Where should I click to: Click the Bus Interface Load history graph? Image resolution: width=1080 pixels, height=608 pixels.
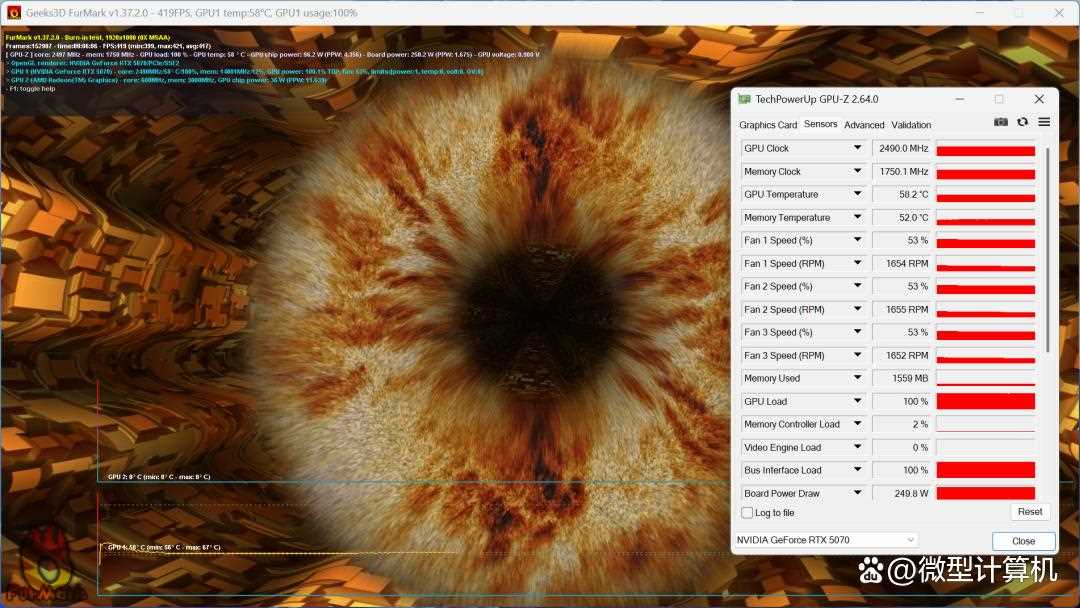click(986, 470)
